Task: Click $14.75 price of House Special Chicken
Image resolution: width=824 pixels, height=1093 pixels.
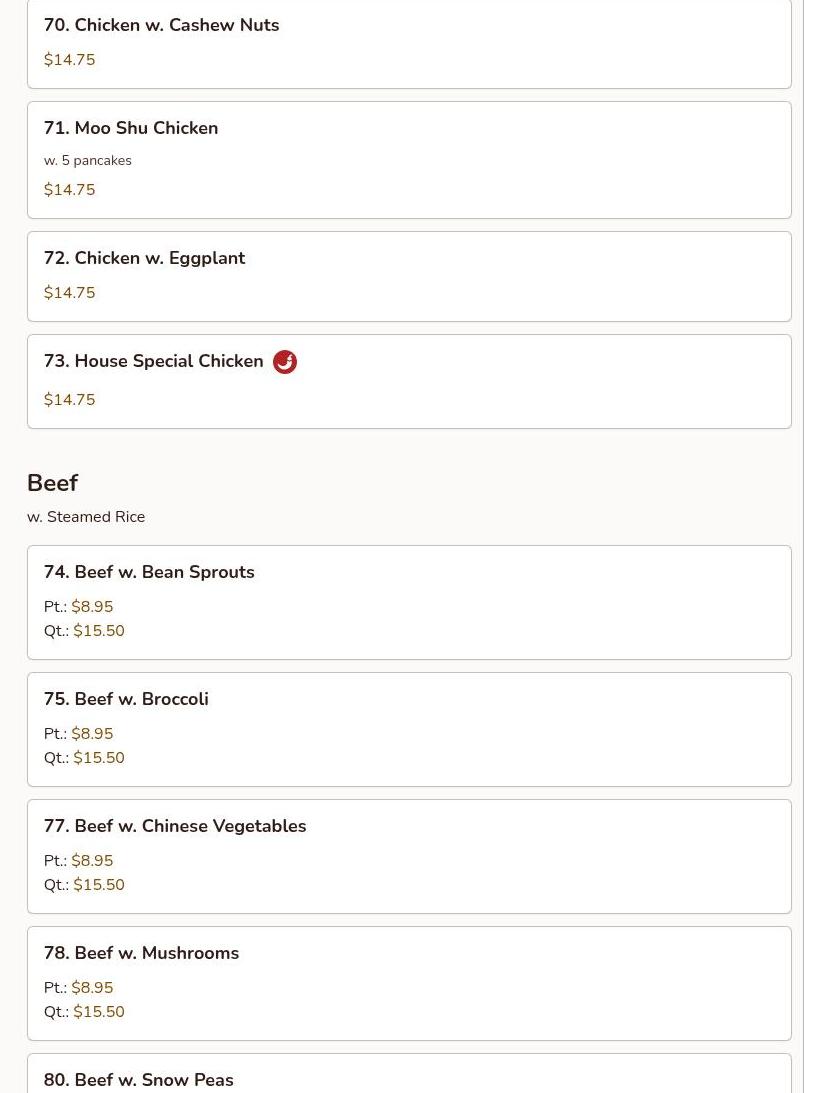Action: point(70,399)
